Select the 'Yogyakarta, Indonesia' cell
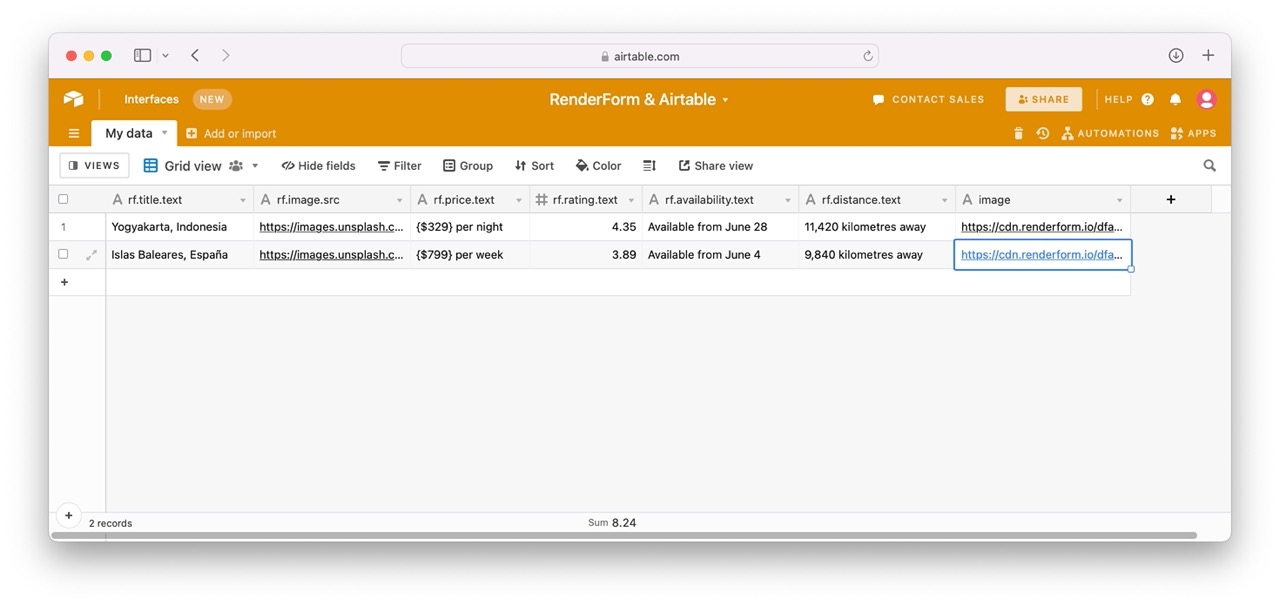Image resolution: width=1280 pixels, height=606 pixels. (180, 227)
